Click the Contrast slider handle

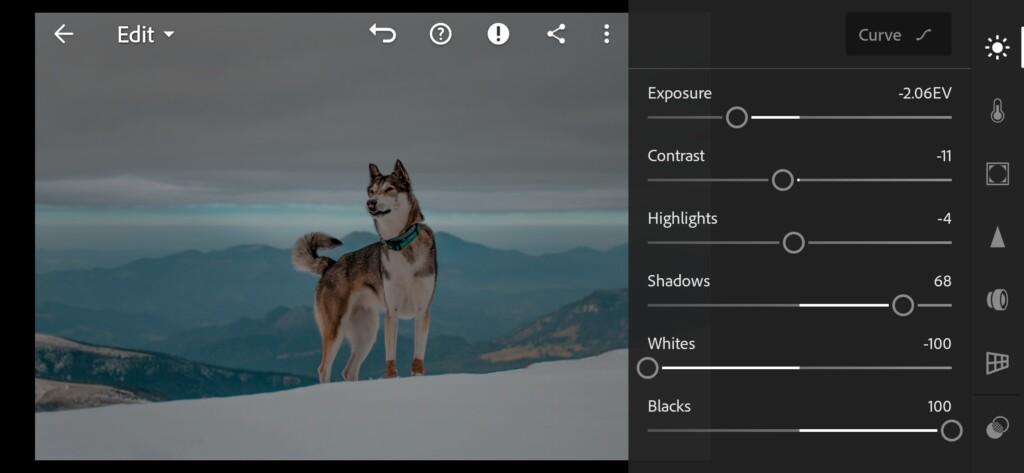tap(782, 180)
